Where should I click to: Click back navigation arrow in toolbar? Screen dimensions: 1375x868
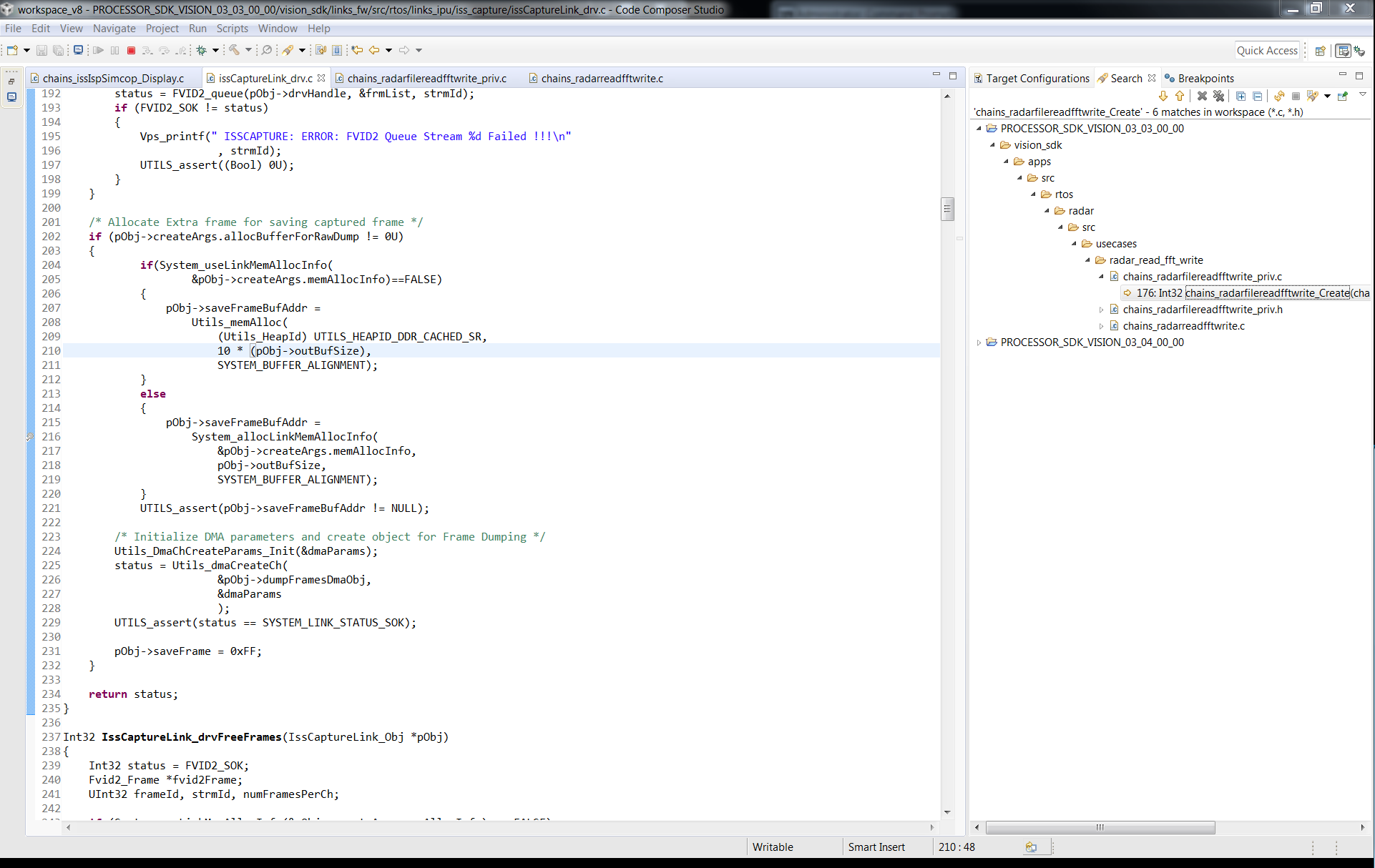(374, 50)
